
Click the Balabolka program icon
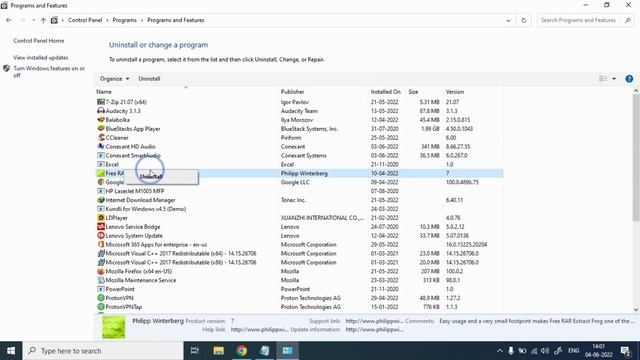(x=101, y=120)
